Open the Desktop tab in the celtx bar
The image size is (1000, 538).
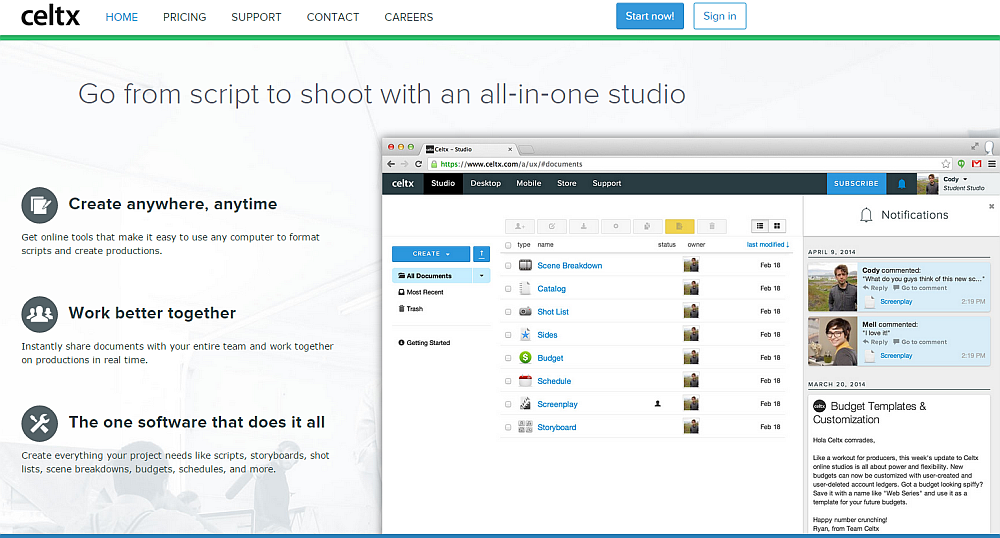485,184
